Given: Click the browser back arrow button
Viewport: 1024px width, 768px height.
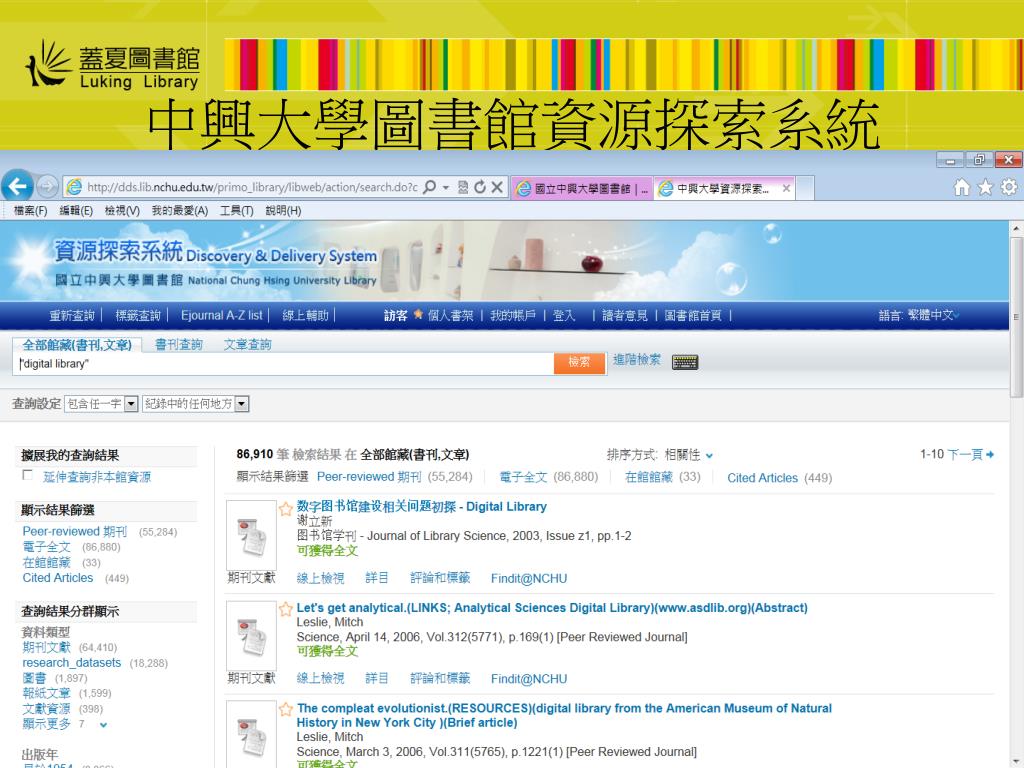Looking at the screenshot, I should (x=18, y=186).
